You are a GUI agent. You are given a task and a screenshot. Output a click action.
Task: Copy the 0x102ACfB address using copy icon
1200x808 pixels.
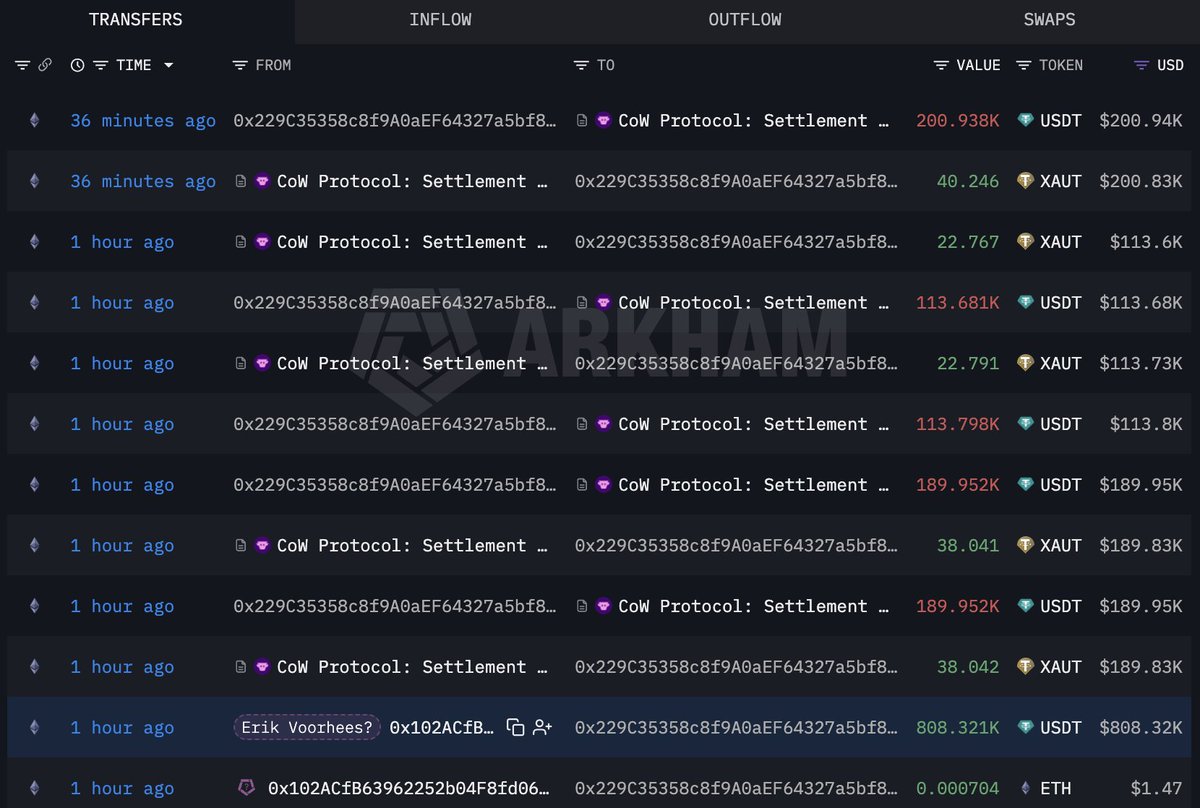coord(514,728)
